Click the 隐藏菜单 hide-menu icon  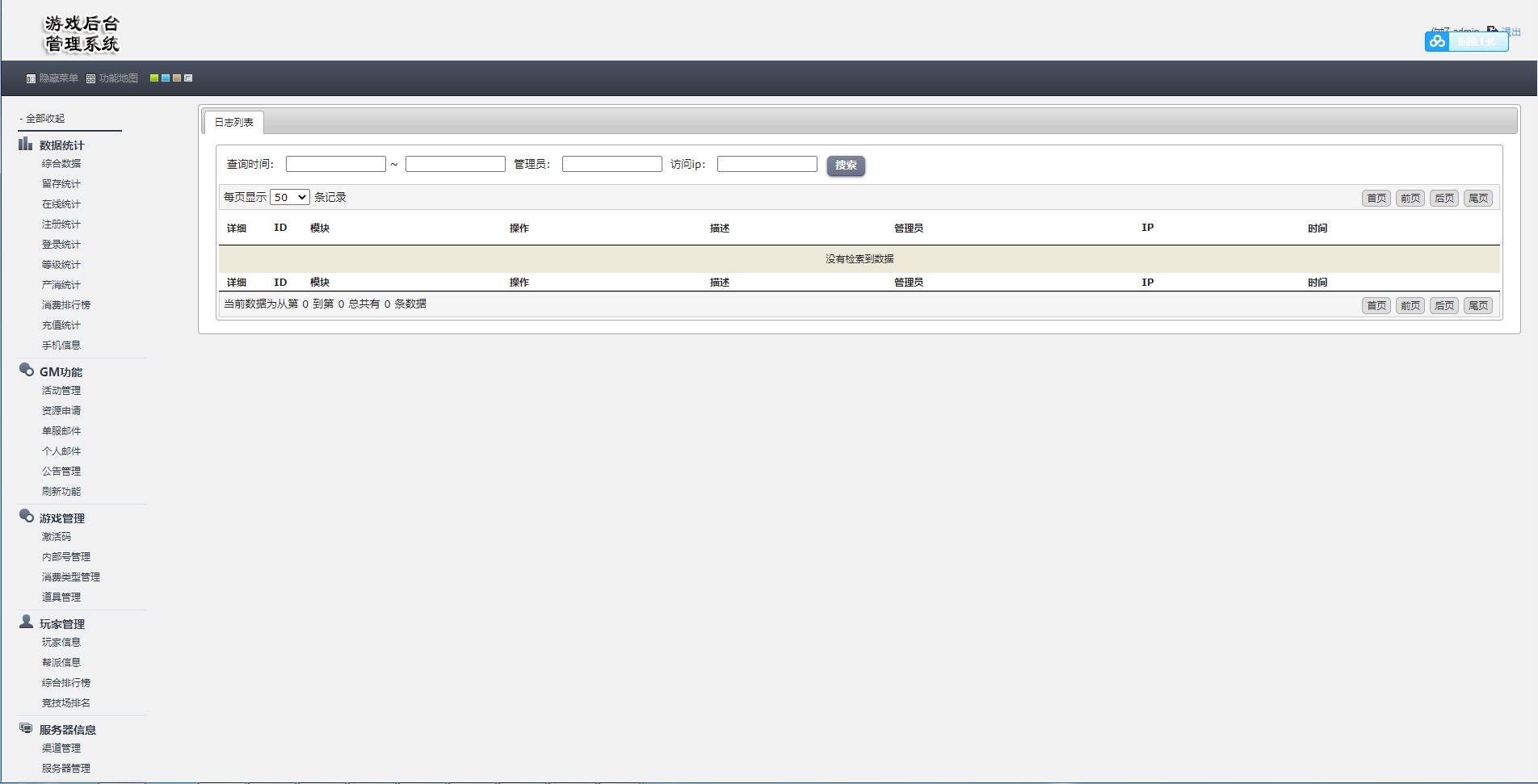pyautogui.click(x=32, y=79)
